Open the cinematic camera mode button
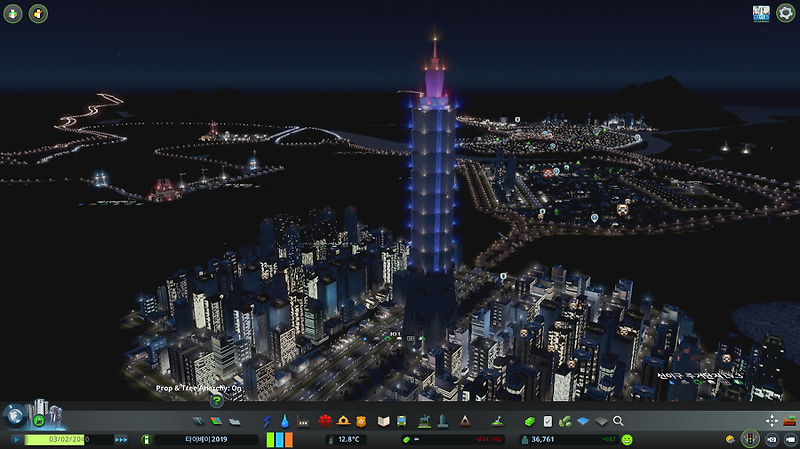 point(771,439)
